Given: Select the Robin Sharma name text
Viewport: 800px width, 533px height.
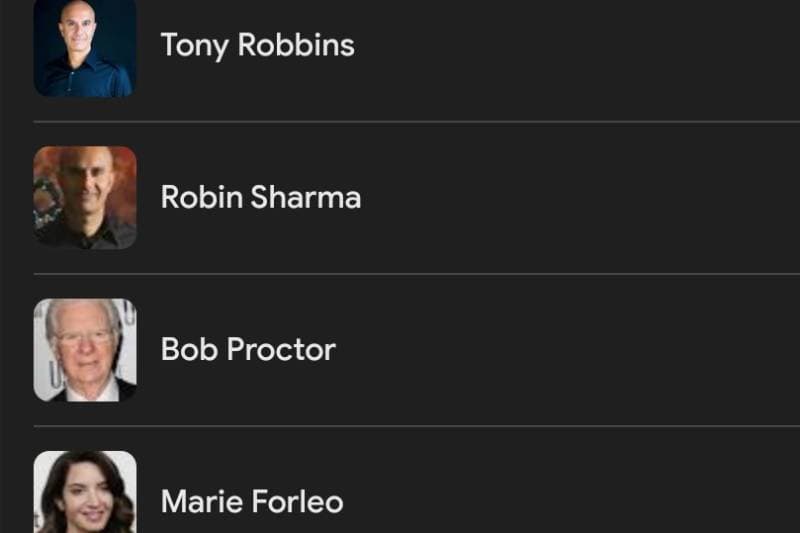Looking at the screenshot, I should click(x=261, y=197).
